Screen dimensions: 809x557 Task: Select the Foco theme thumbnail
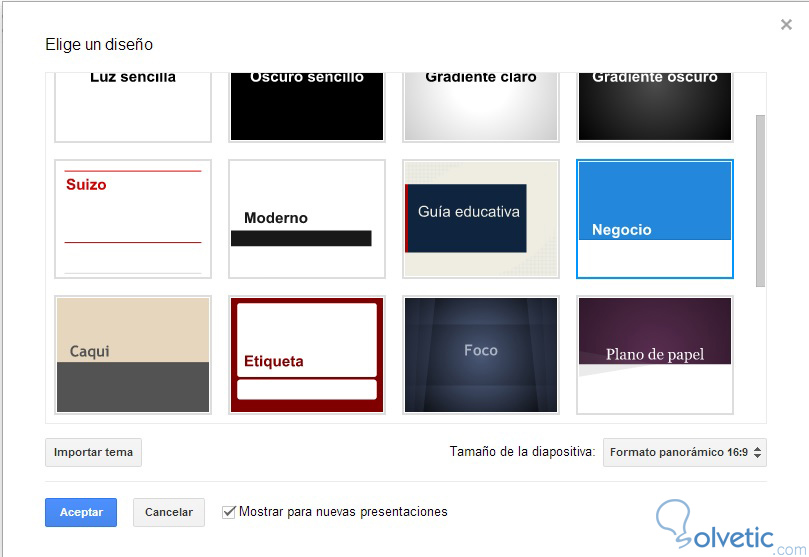(x=481, y=355)
